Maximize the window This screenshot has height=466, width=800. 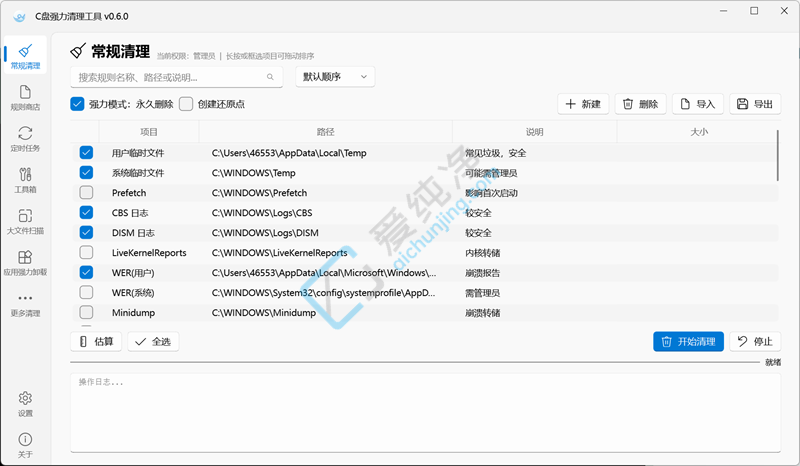[754, 11]
